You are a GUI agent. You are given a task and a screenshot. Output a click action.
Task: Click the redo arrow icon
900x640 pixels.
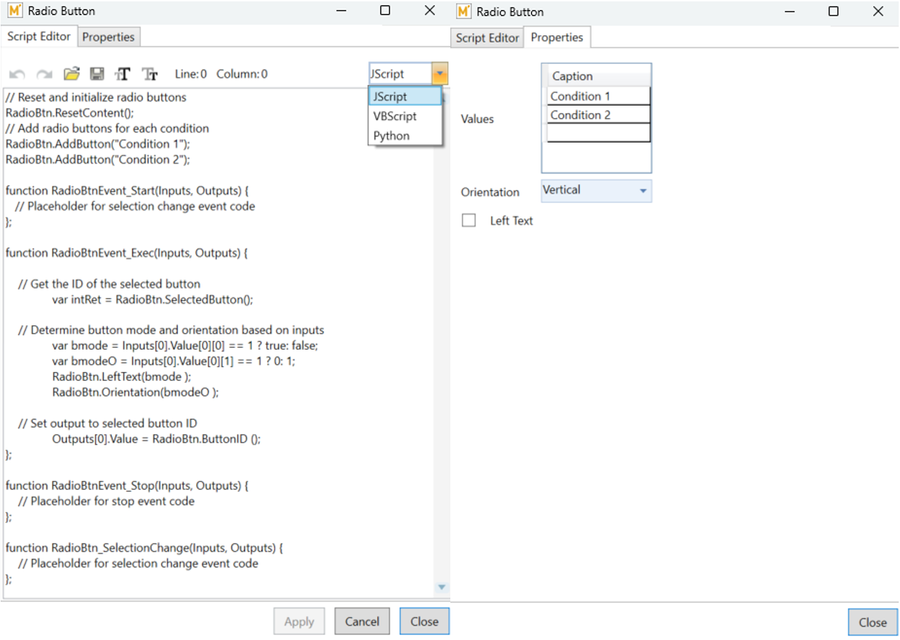pos(44,74)
